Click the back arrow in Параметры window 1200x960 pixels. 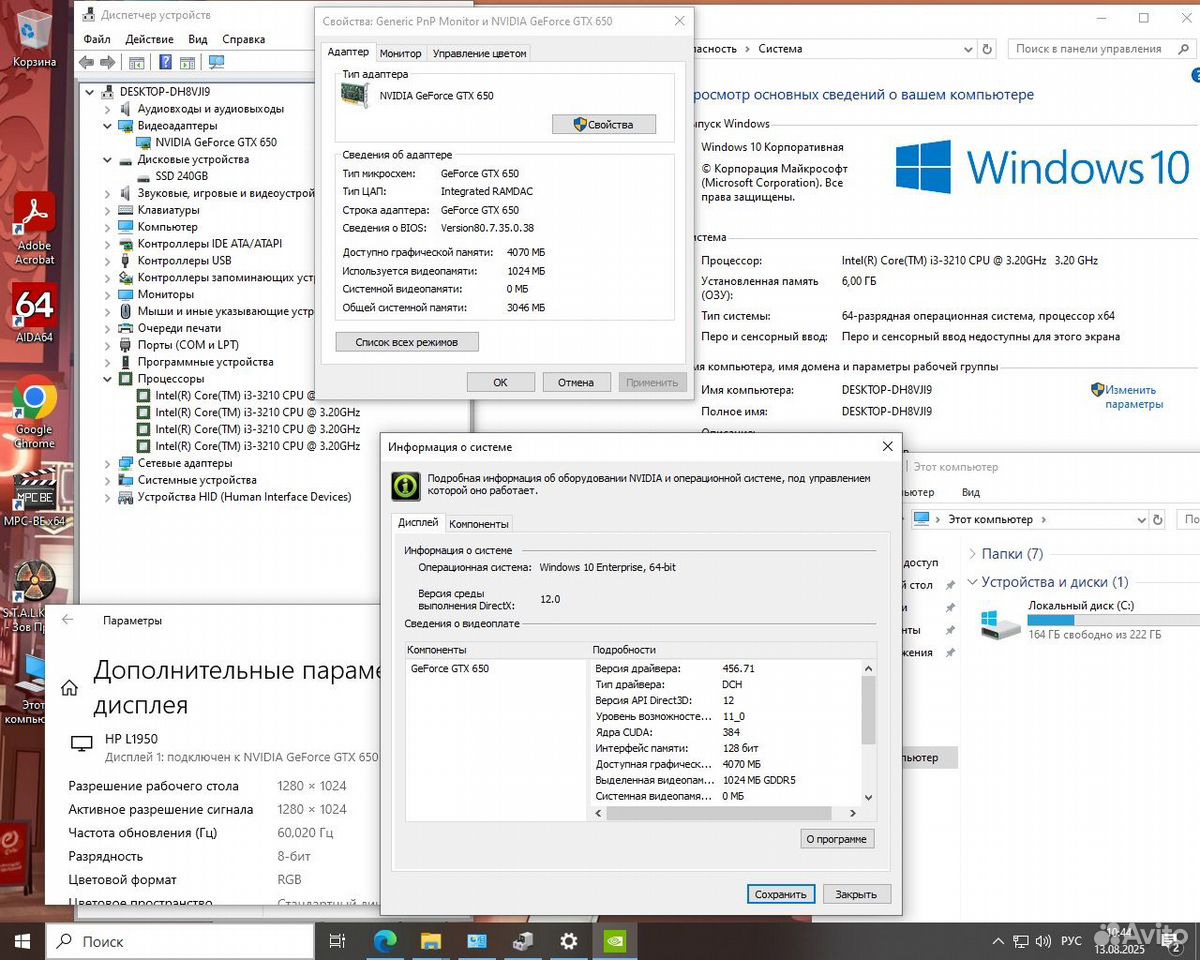[x=68, y=620]
